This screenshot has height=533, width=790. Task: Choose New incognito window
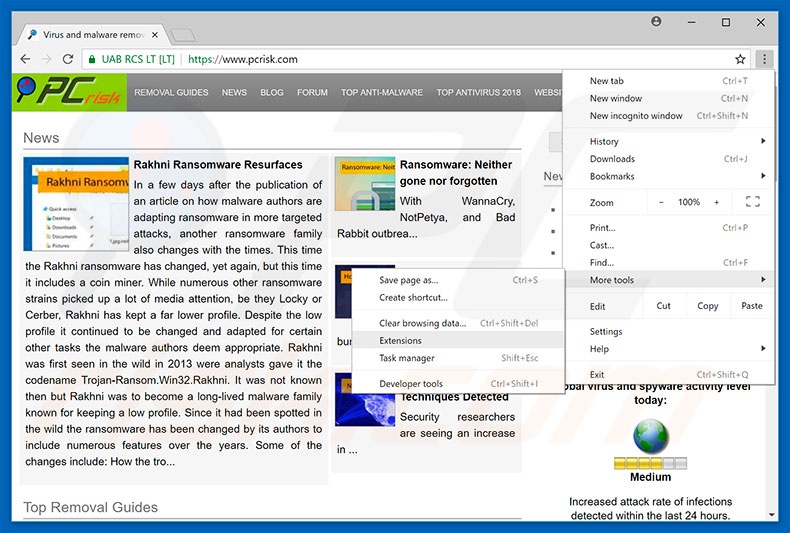(636, 116)
